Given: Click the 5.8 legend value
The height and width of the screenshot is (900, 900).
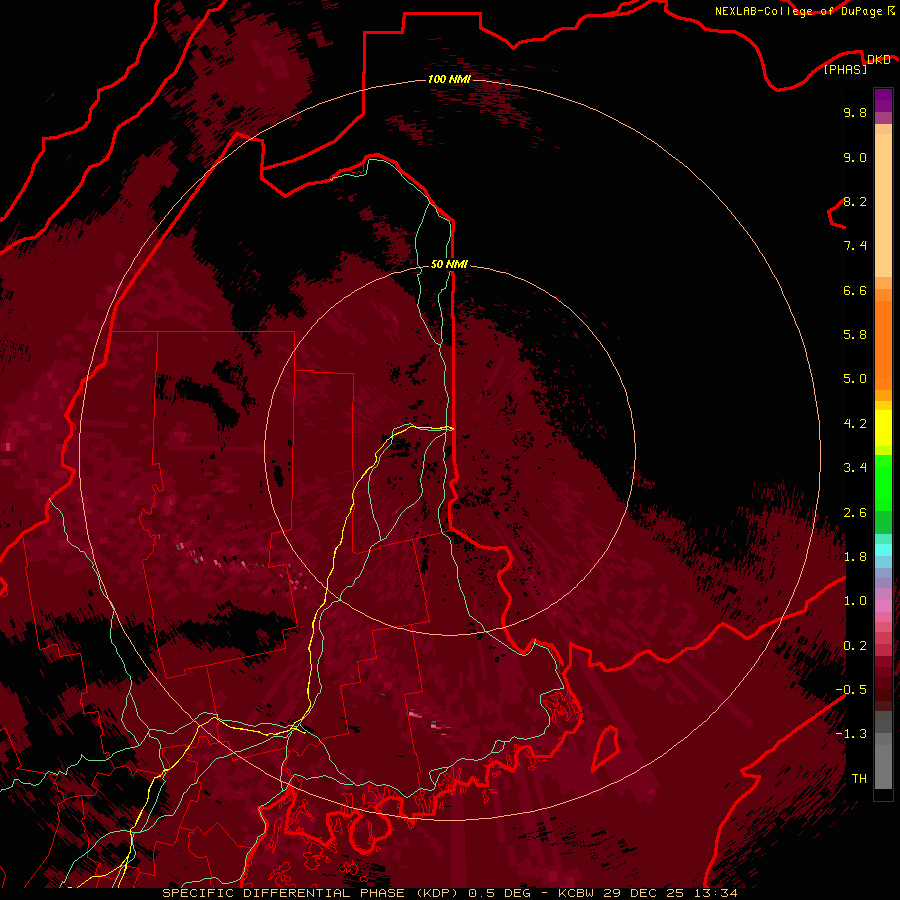Looking at the screenshot, I should (x=855, y=335).
